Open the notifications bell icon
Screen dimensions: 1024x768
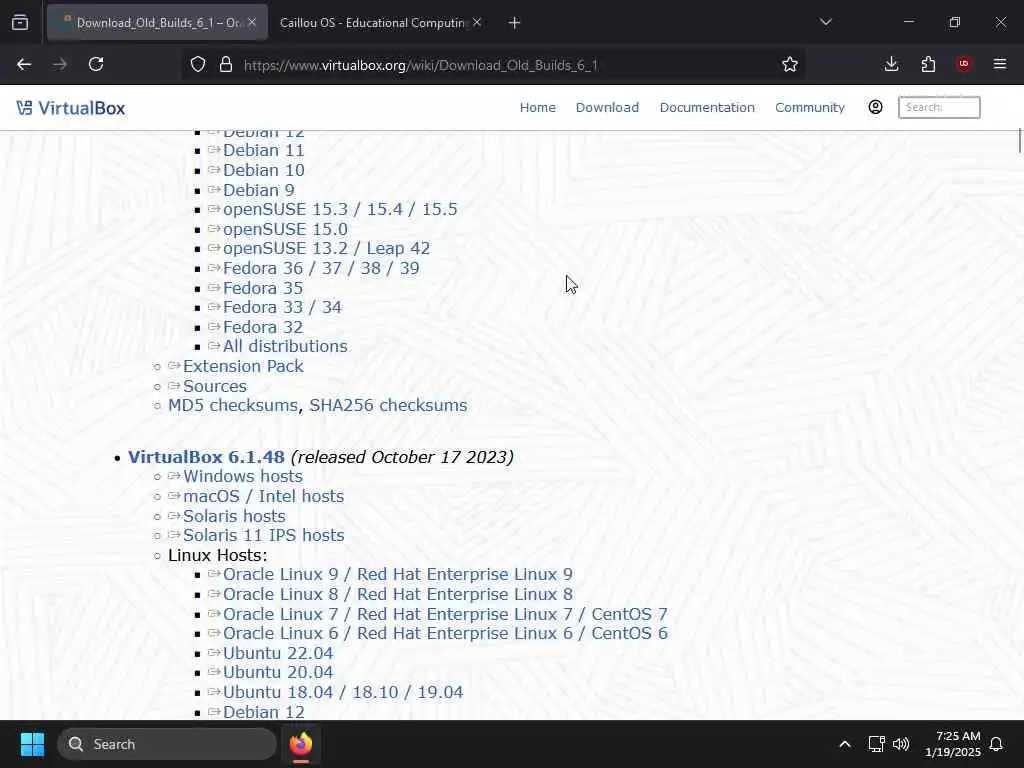(997, 744)
